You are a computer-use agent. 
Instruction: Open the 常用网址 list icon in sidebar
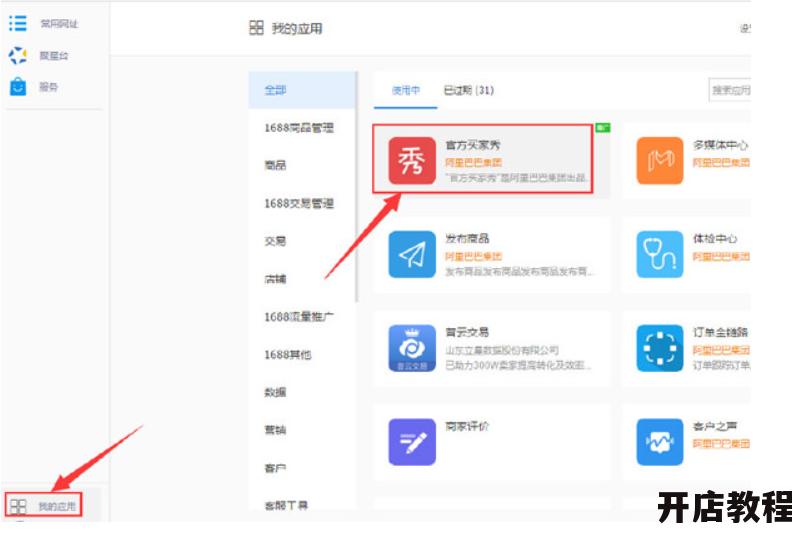click(18, 23)
